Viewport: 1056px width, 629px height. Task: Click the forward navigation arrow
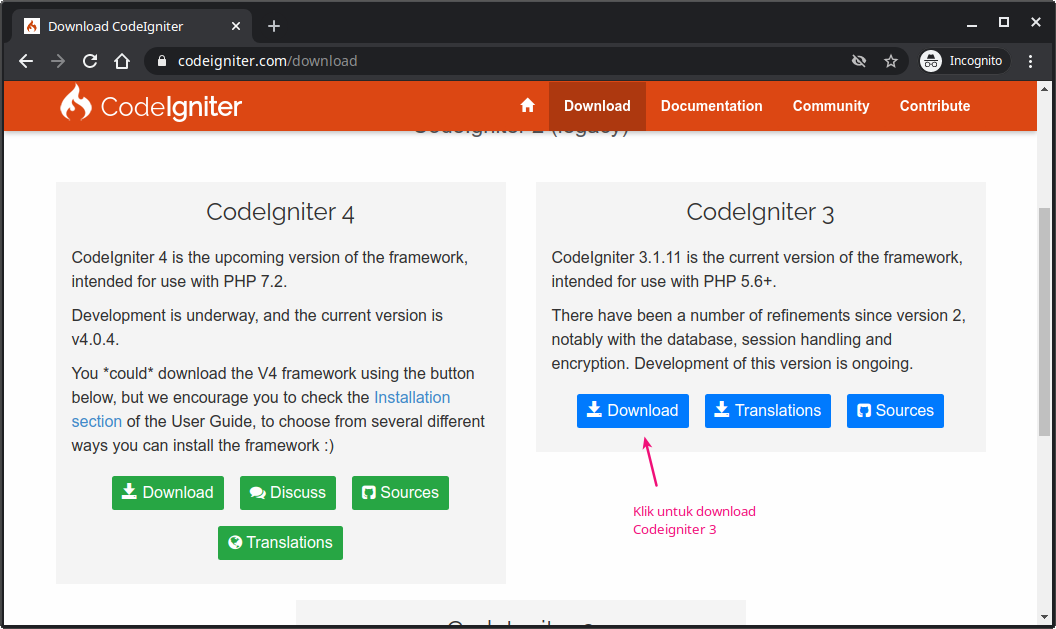tap(57, 61)
